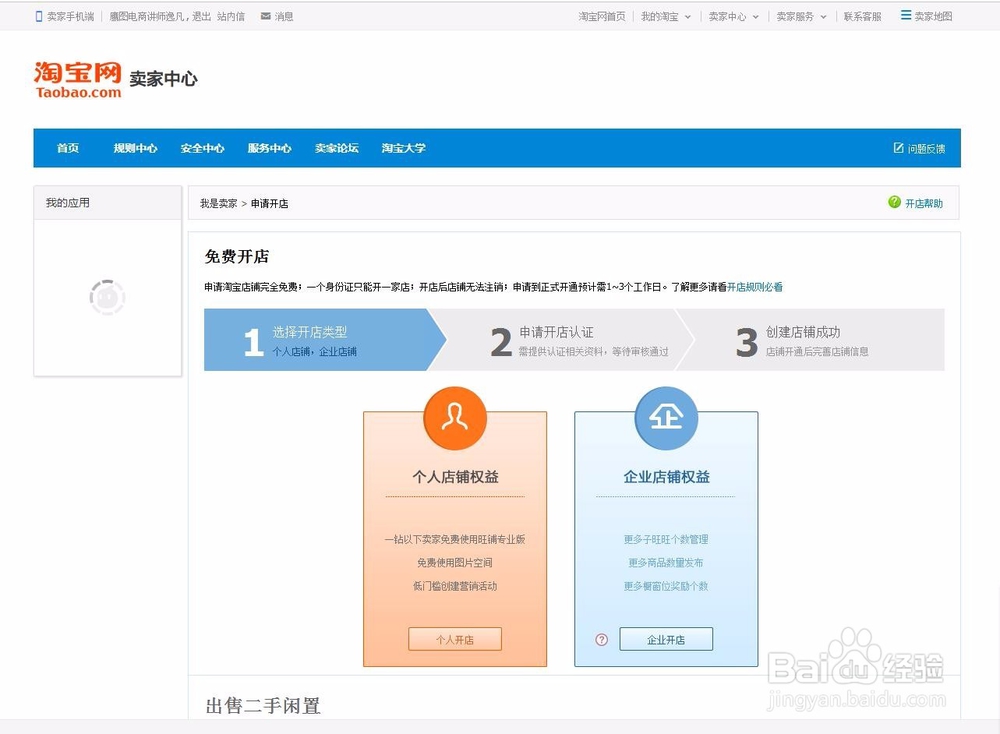1000x734 pixels.
Task: Click the 问题反馈 link
Action: tap(926, 149)
